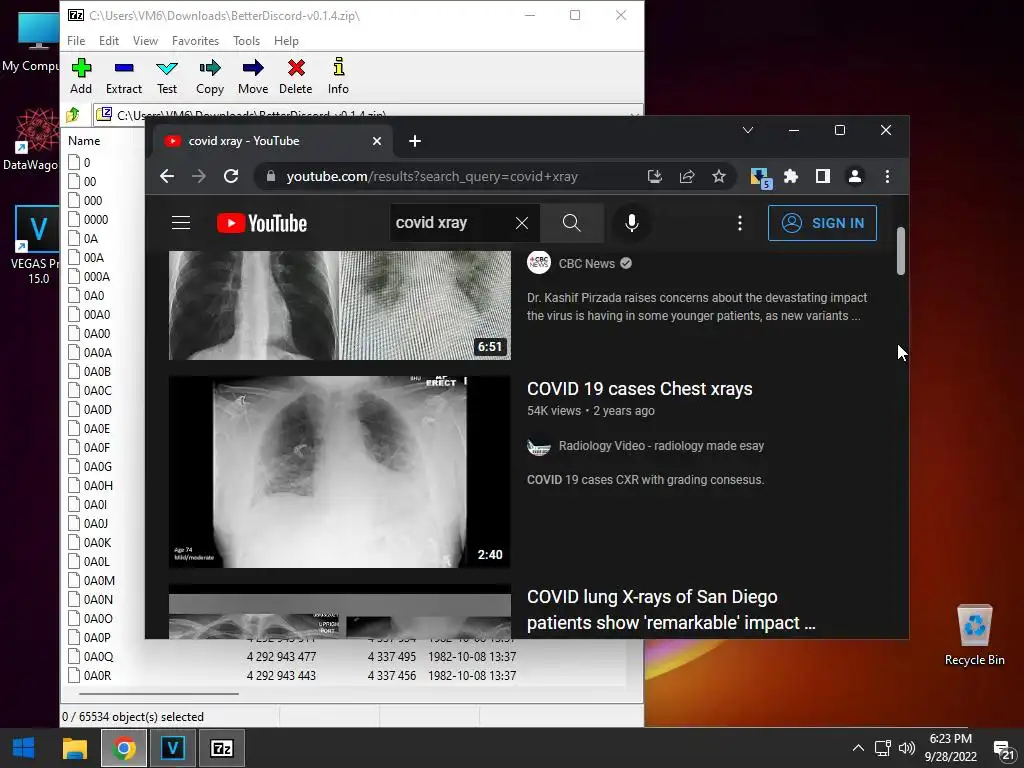
Task: Open the Chrome tab search dropdown arrow
Action: [748, 130]
